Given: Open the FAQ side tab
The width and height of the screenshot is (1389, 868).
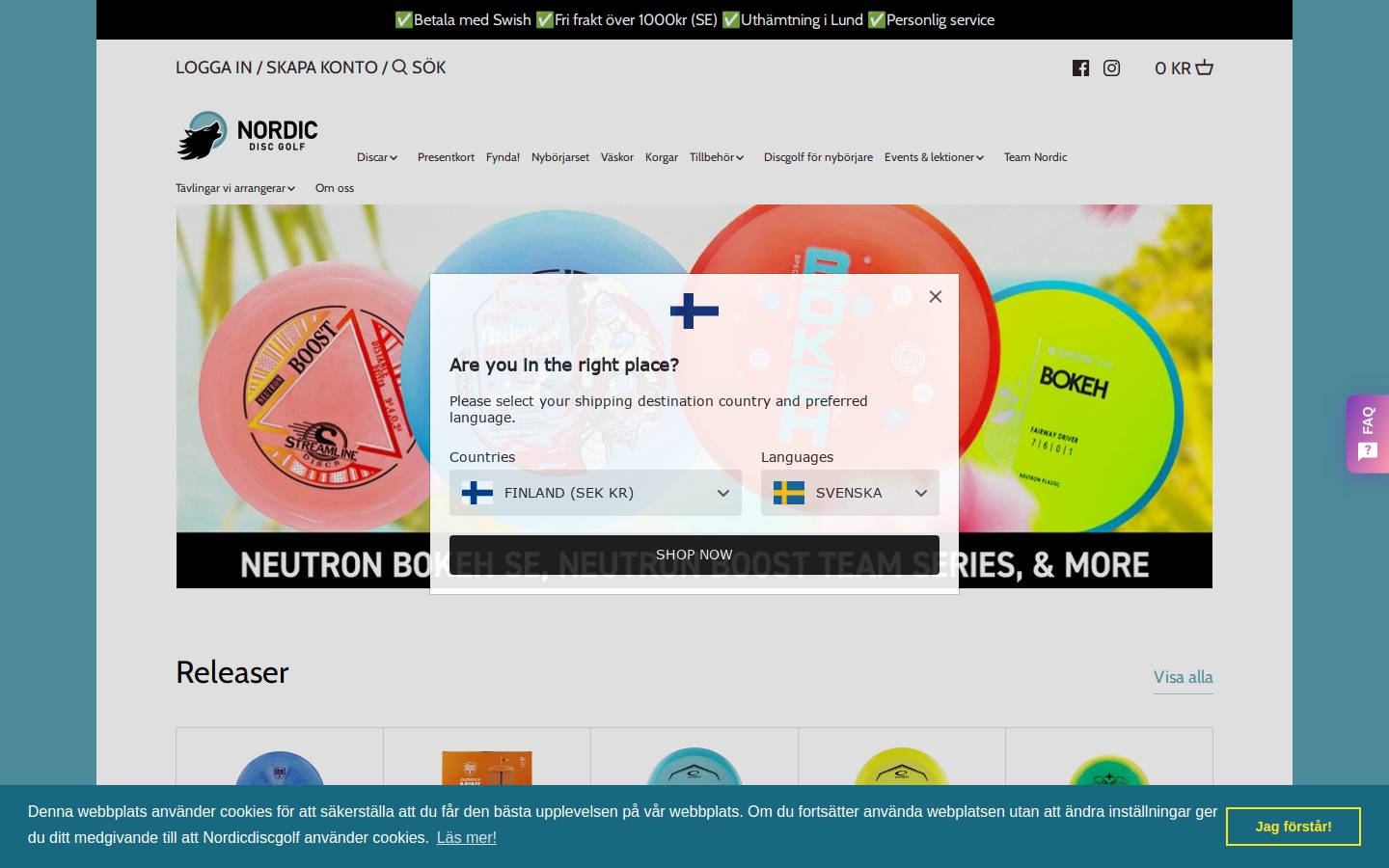Looking at the screenshot, I should click(x=1368, y=434).
